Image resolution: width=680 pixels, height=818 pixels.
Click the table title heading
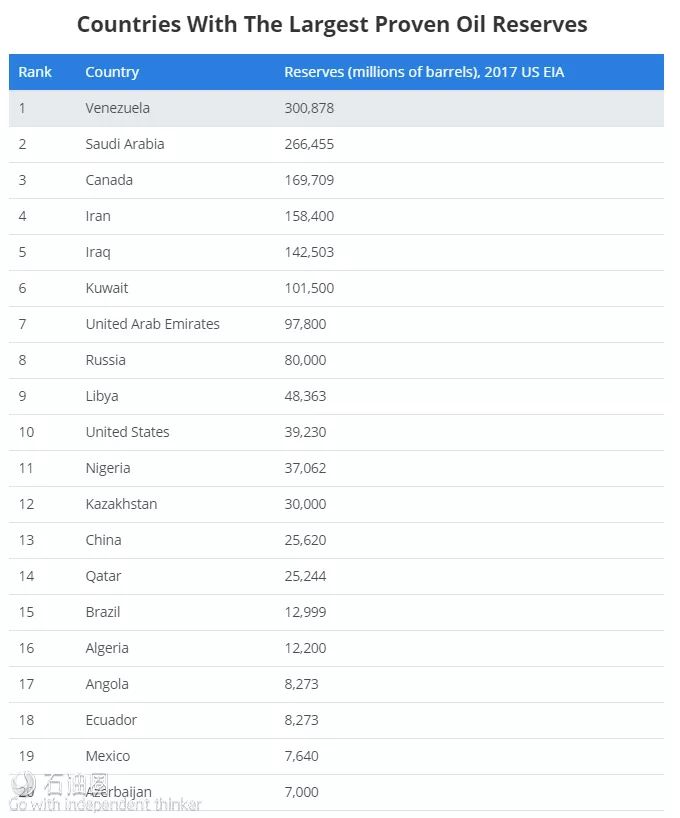tap(332, 24)
